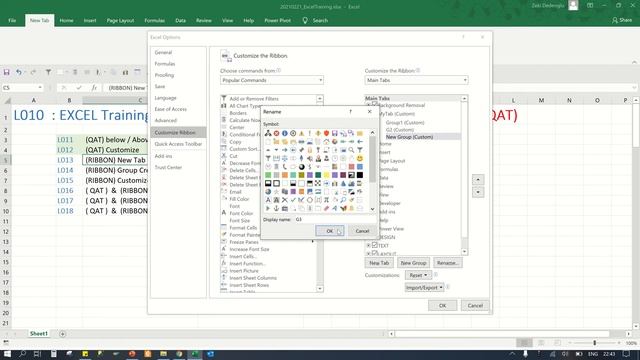Pick the anchor symbol

coord(276,208)
